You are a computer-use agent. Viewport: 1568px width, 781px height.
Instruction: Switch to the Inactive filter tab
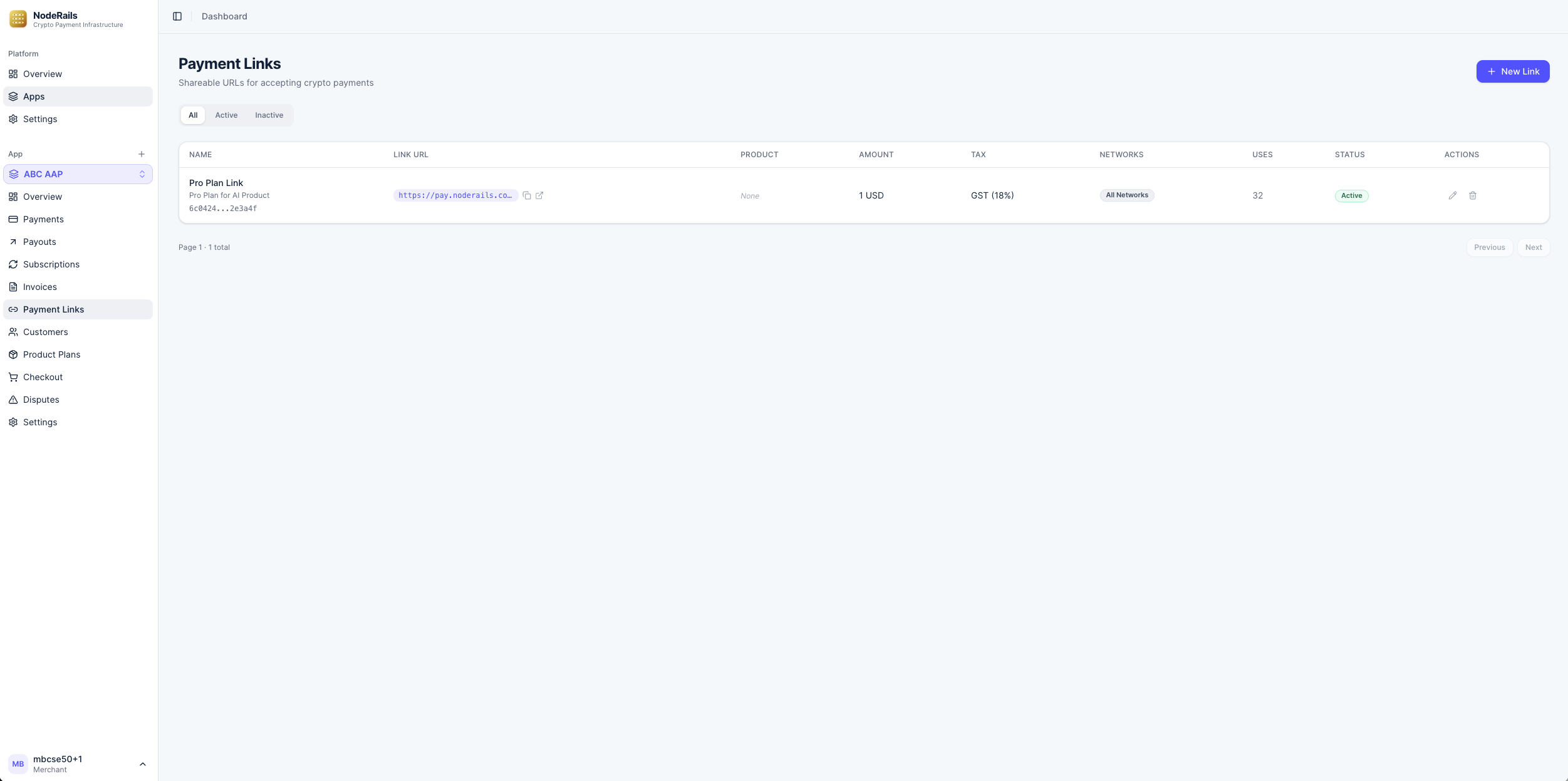[269, 115]
